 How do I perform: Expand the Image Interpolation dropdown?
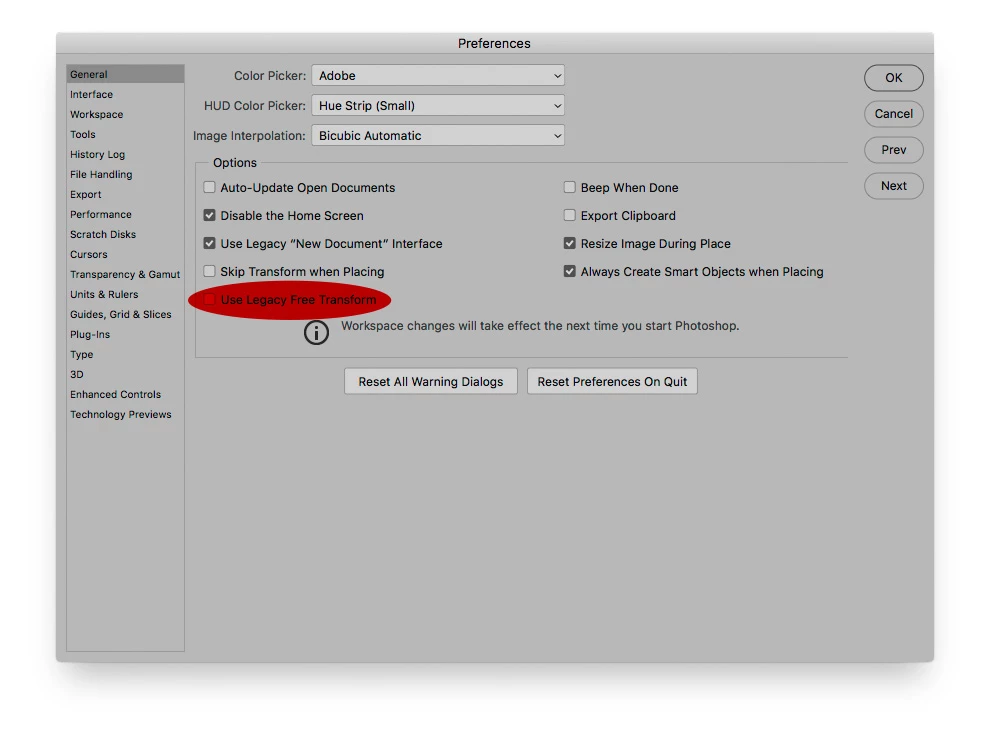click(x=438, y=135)
